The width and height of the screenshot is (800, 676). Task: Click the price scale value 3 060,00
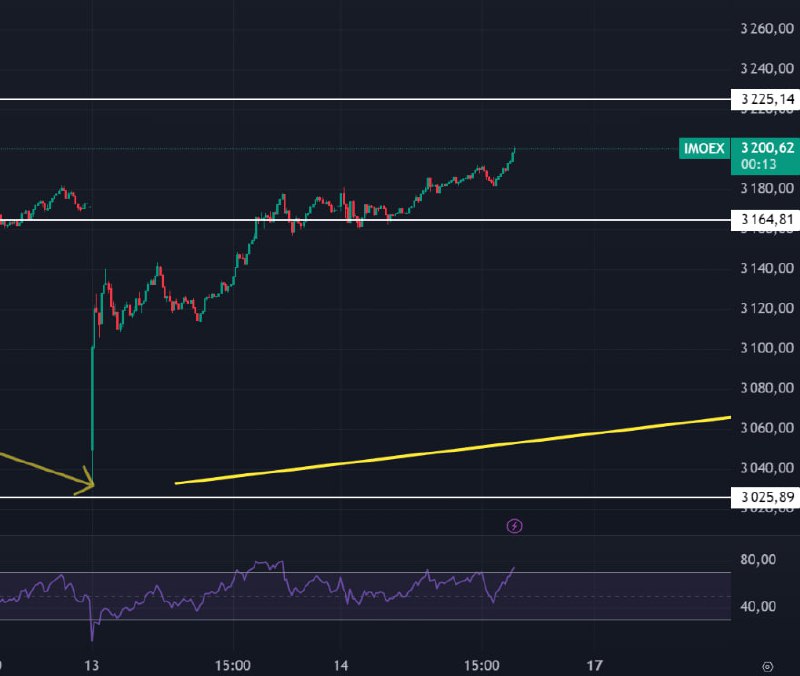pos(767,428)
